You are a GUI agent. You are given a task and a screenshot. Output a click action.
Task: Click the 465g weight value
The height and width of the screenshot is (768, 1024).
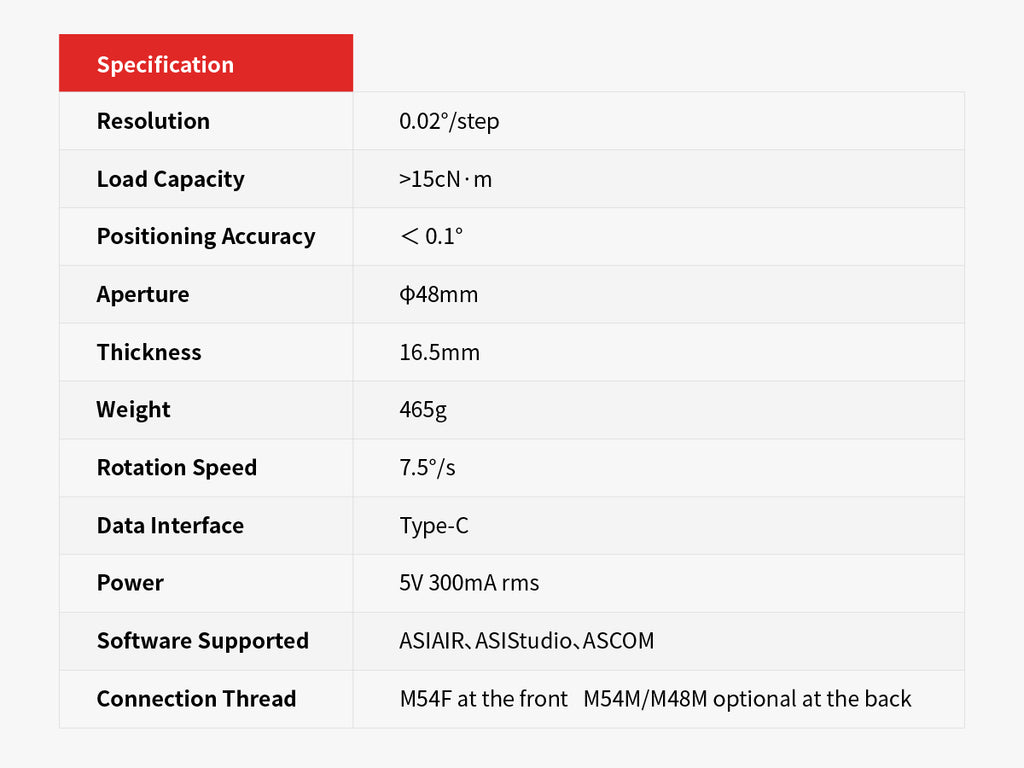pyautogui.click(x=420, y=410)
